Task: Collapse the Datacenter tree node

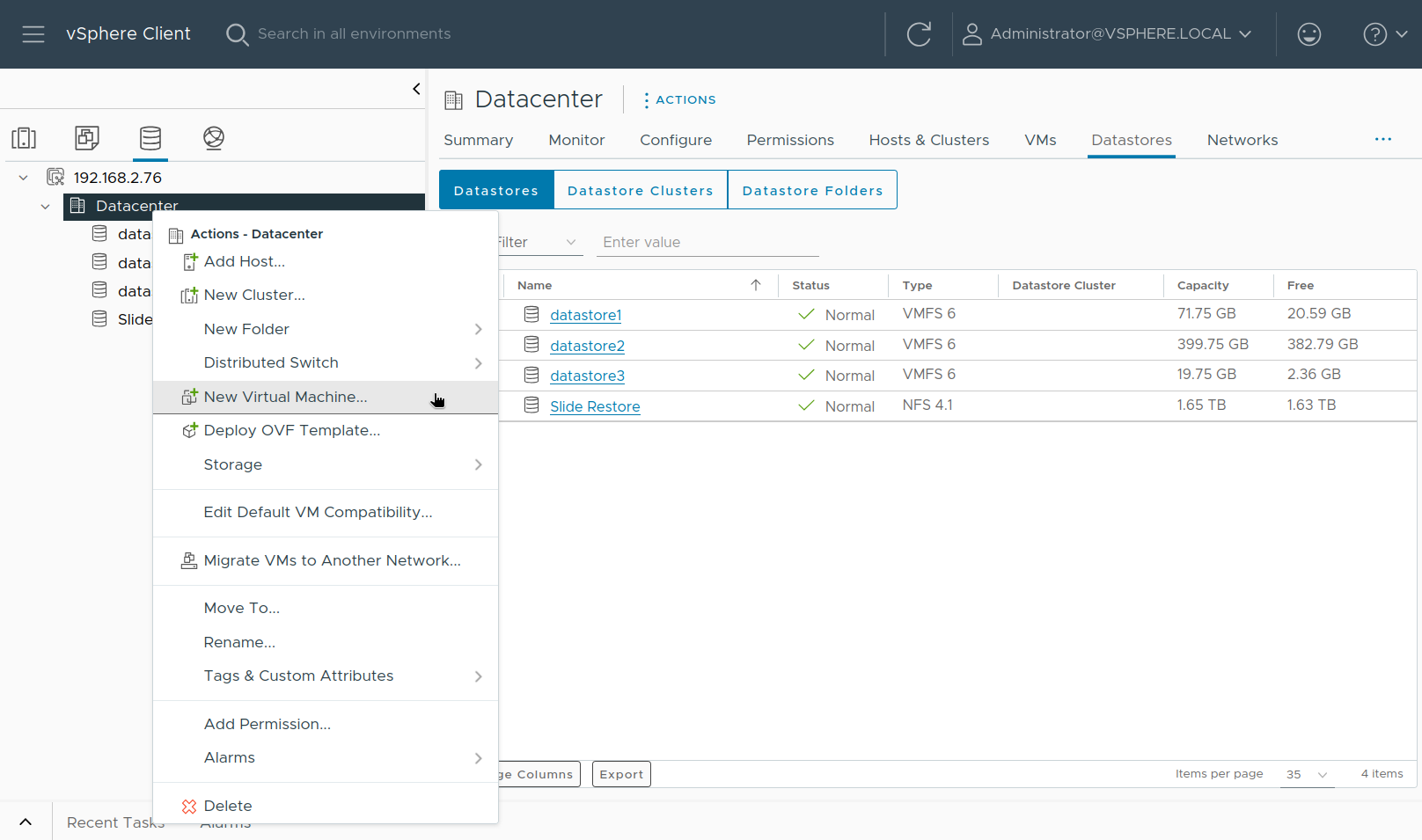Action: click(45, 207)
